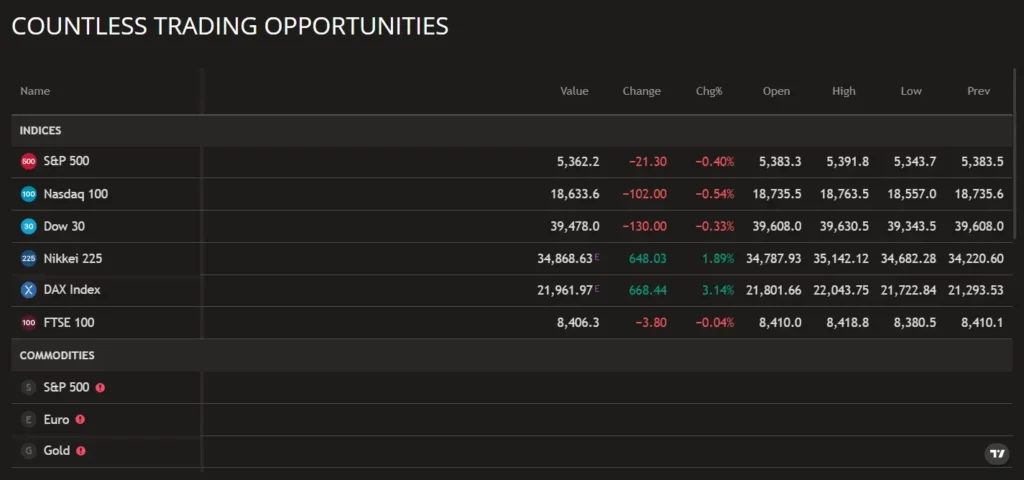Sort by the Value column header

pos(574,91)
